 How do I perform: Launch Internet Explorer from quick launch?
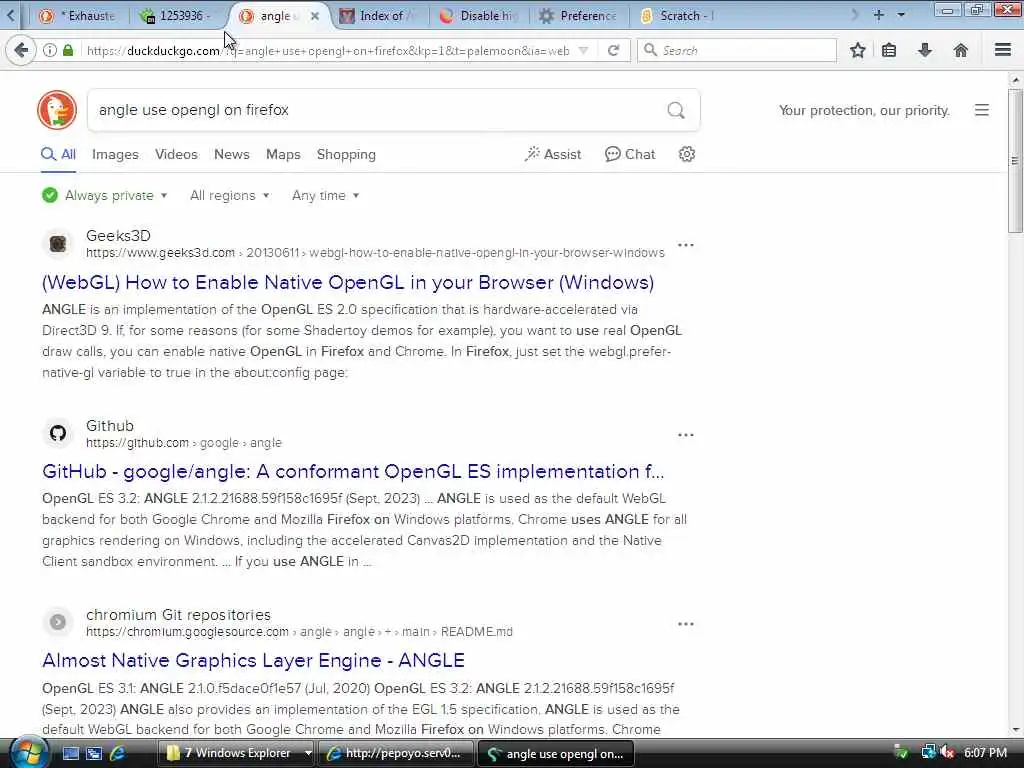[x=118, y=753]
